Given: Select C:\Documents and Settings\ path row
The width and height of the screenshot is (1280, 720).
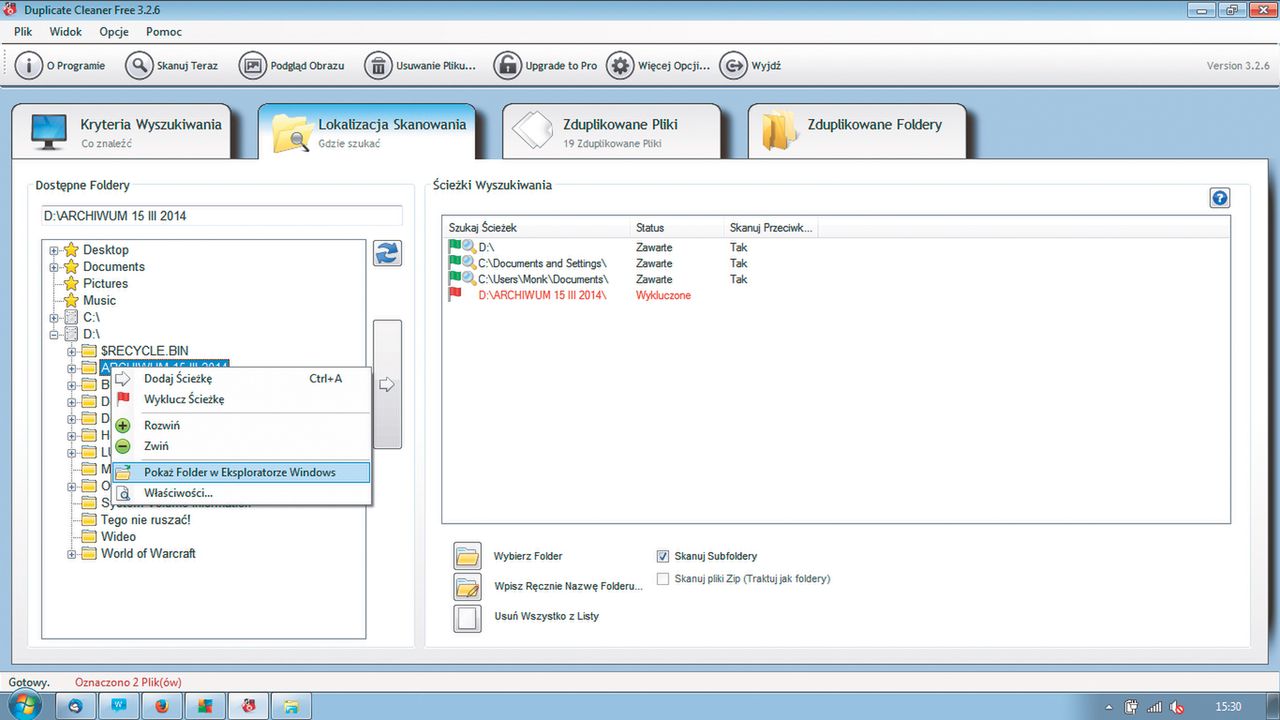Looking at the screenshot, I should (835, 263).
